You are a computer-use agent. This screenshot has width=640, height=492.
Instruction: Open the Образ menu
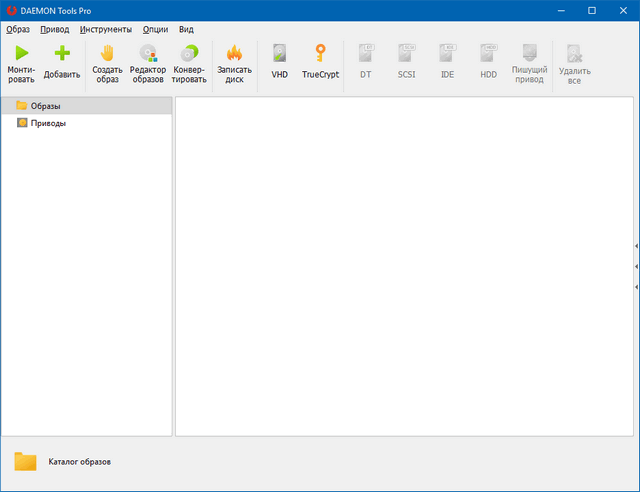18,29
